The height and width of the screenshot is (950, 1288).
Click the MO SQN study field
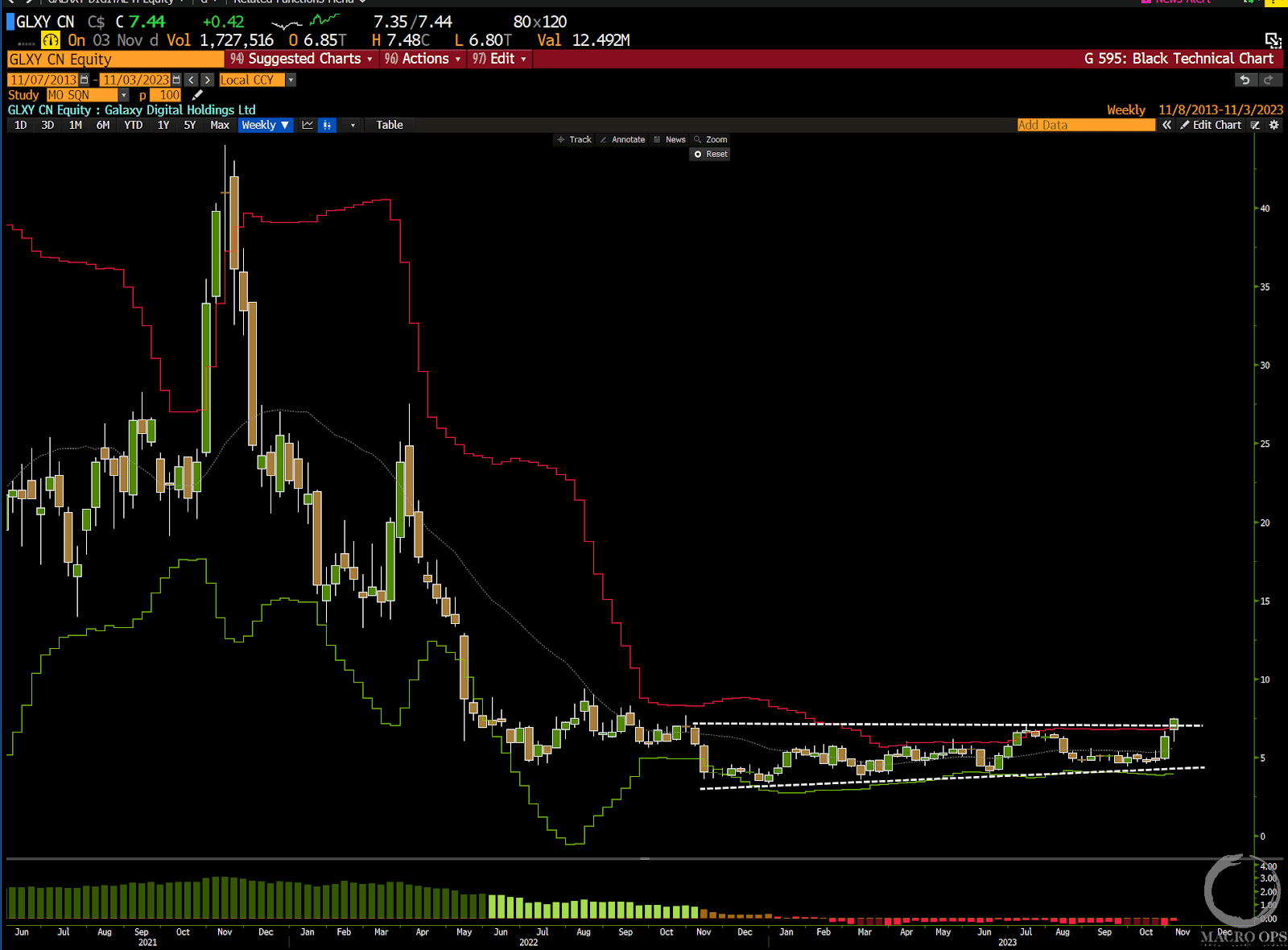point(82,95)
